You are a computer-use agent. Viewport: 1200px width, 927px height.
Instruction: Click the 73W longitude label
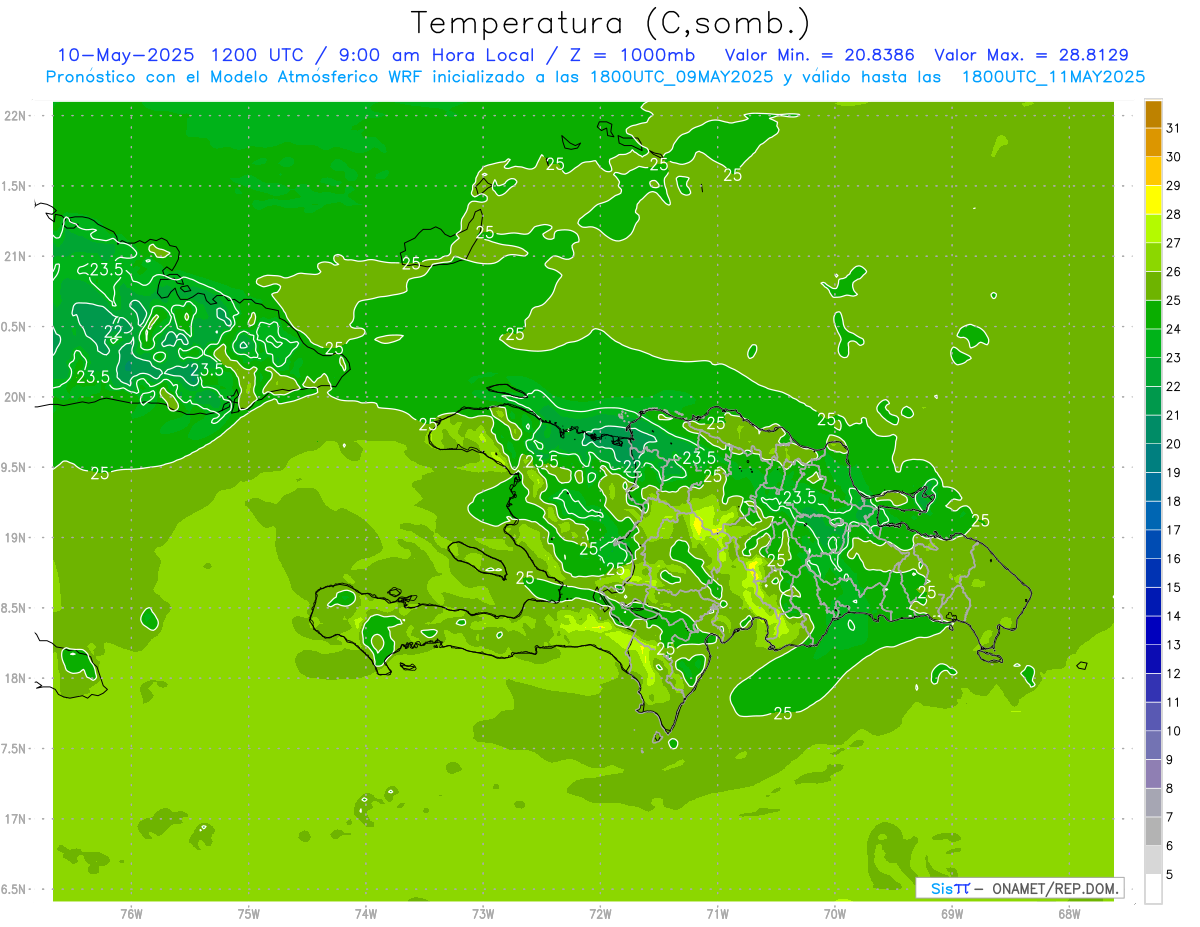coord(483,914)
